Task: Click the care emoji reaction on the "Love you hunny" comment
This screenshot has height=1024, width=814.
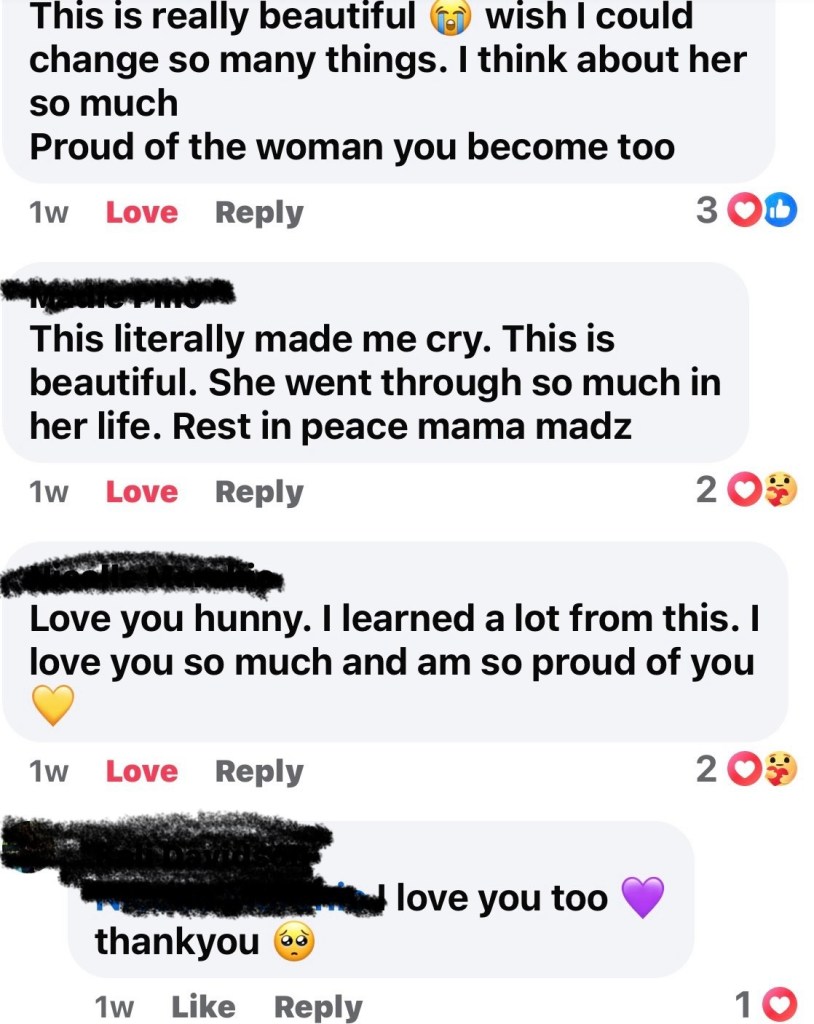Action: click(x=781, y=771)
